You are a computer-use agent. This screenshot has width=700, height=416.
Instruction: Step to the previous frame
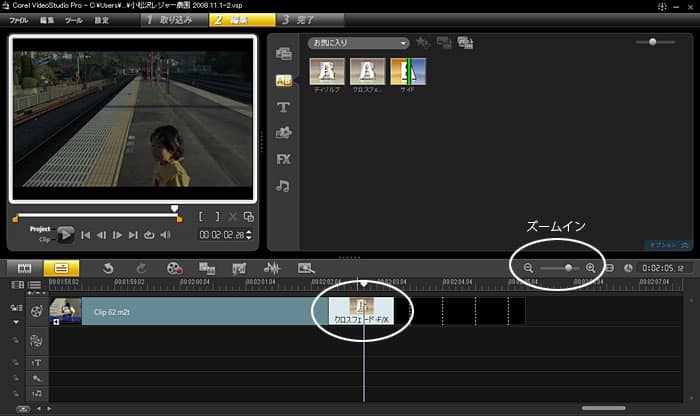click(101, 235)
